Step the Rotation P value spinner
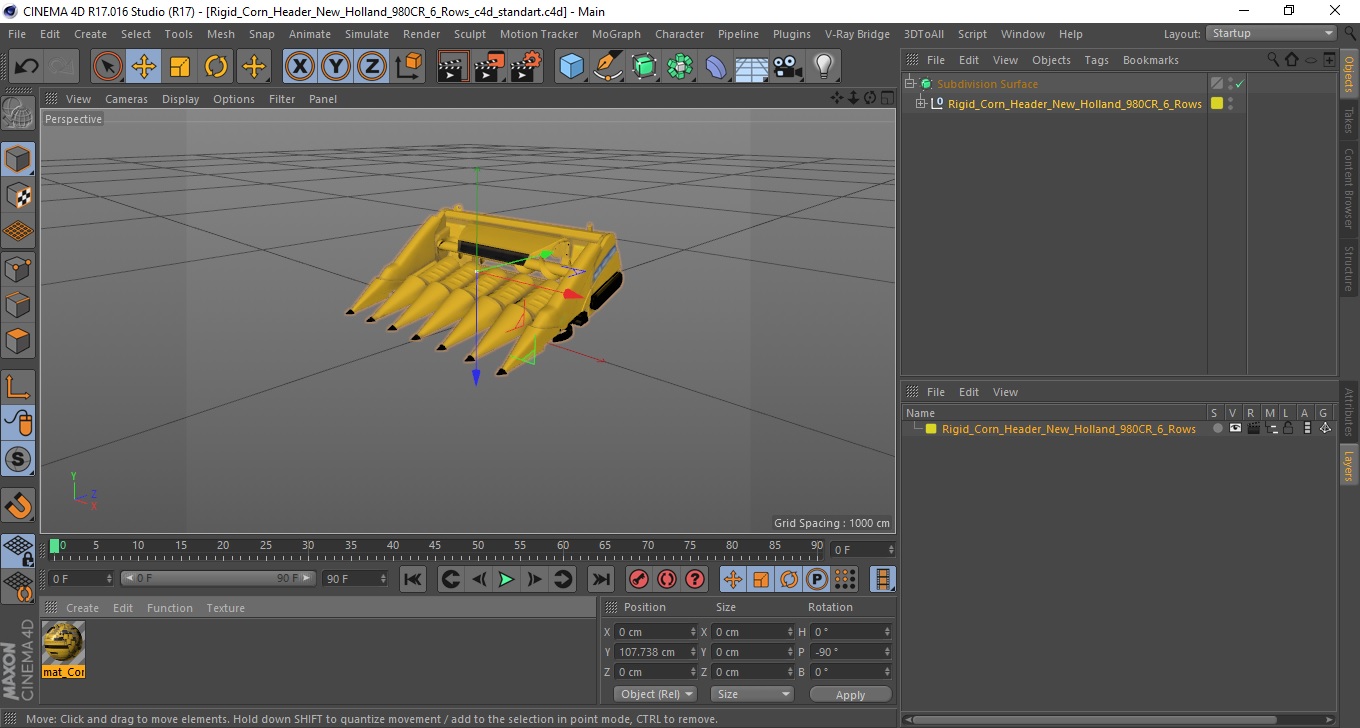Image resolution: width=1360 pixels, height=728 pixels. [x=886, y=652]
